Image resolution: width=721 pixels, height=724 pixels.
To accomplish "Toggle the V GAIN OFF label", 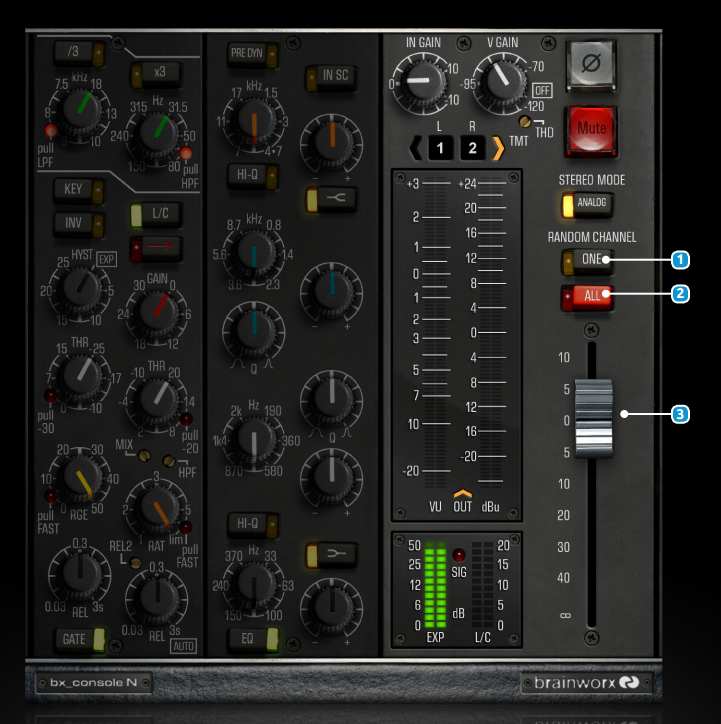I will [542, 90].
